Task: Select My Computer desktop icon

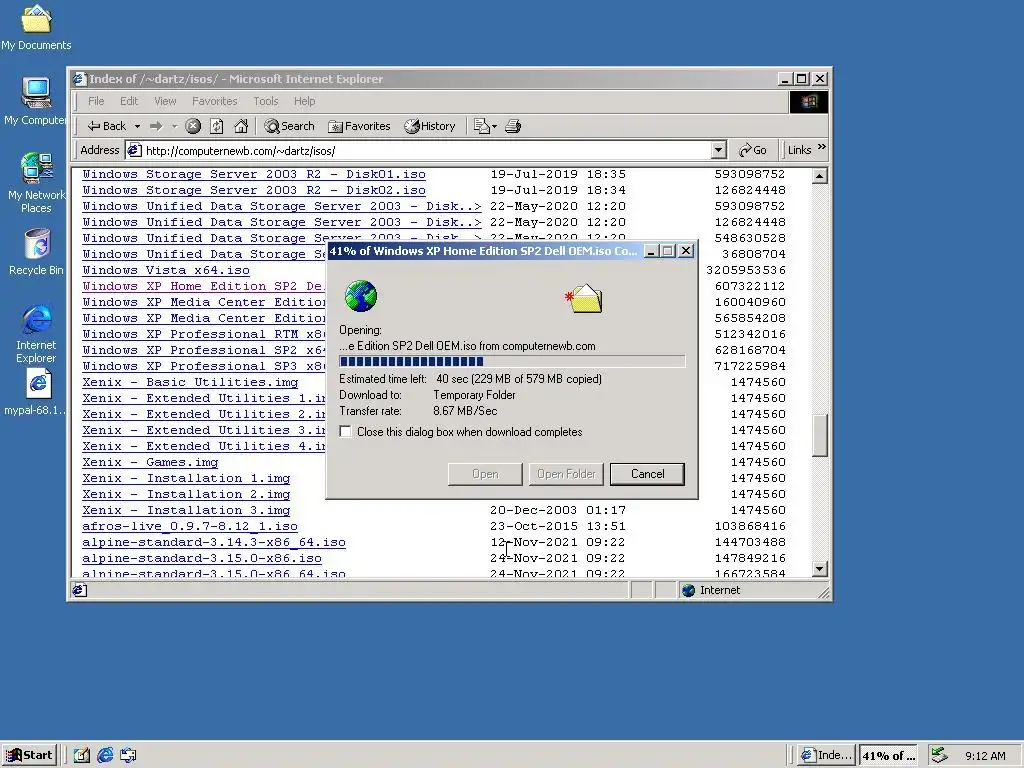Action: tap(36, 101)
